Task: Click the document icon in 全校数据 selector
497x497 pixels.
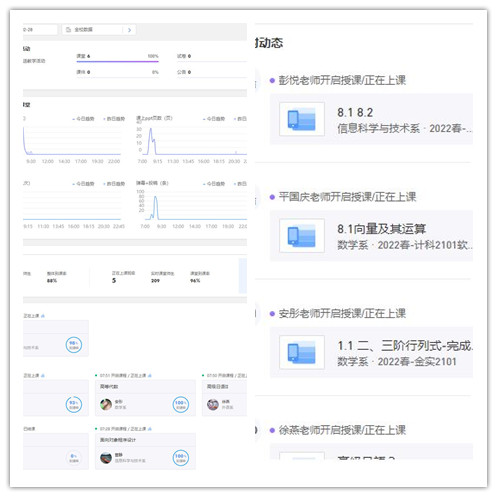Action: pos(68,30)
